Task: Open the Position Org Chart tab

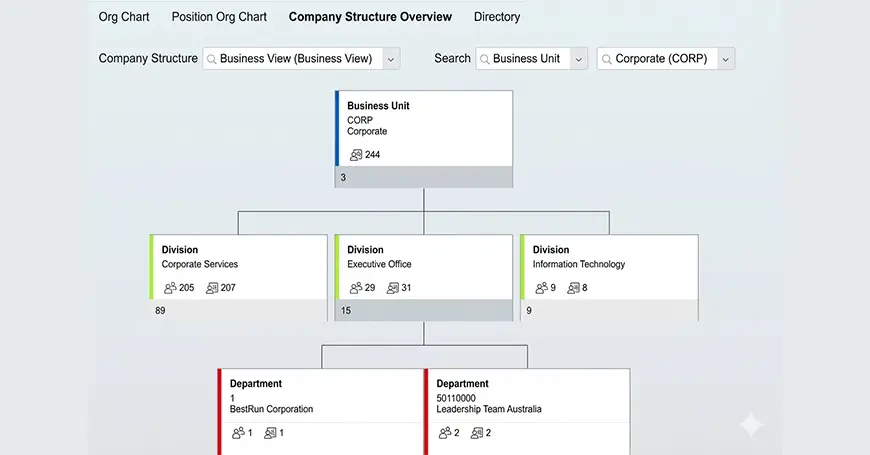Action: pyautogui.click(x=219, y=17)
